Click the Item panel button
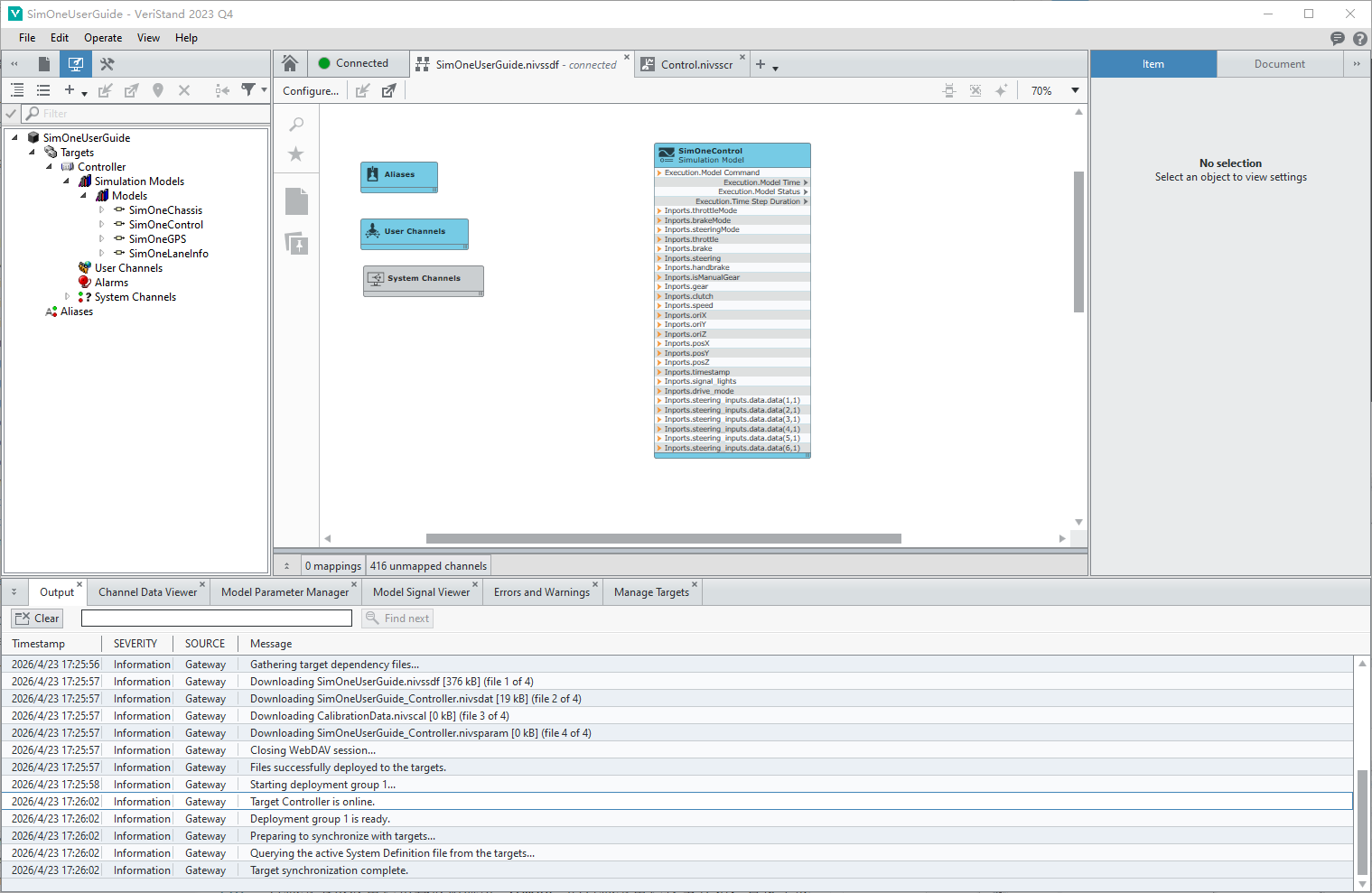Image resolution: width=1372 pixels, height=893 pixels. 1153,64
